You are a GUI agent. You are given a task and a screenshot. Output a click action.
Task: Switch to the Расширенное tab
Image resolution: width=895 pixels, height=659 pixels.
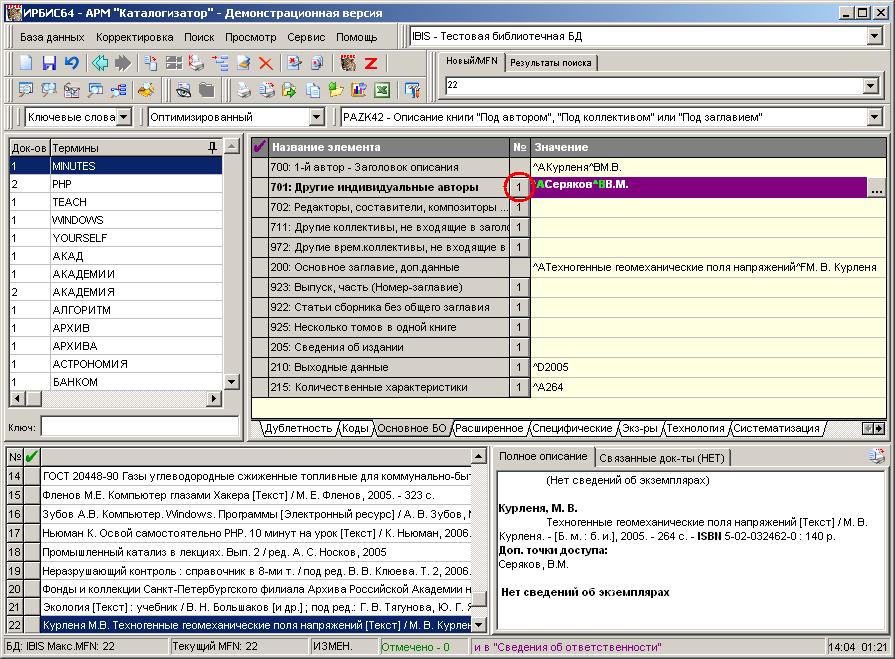(x=489, y=428)
